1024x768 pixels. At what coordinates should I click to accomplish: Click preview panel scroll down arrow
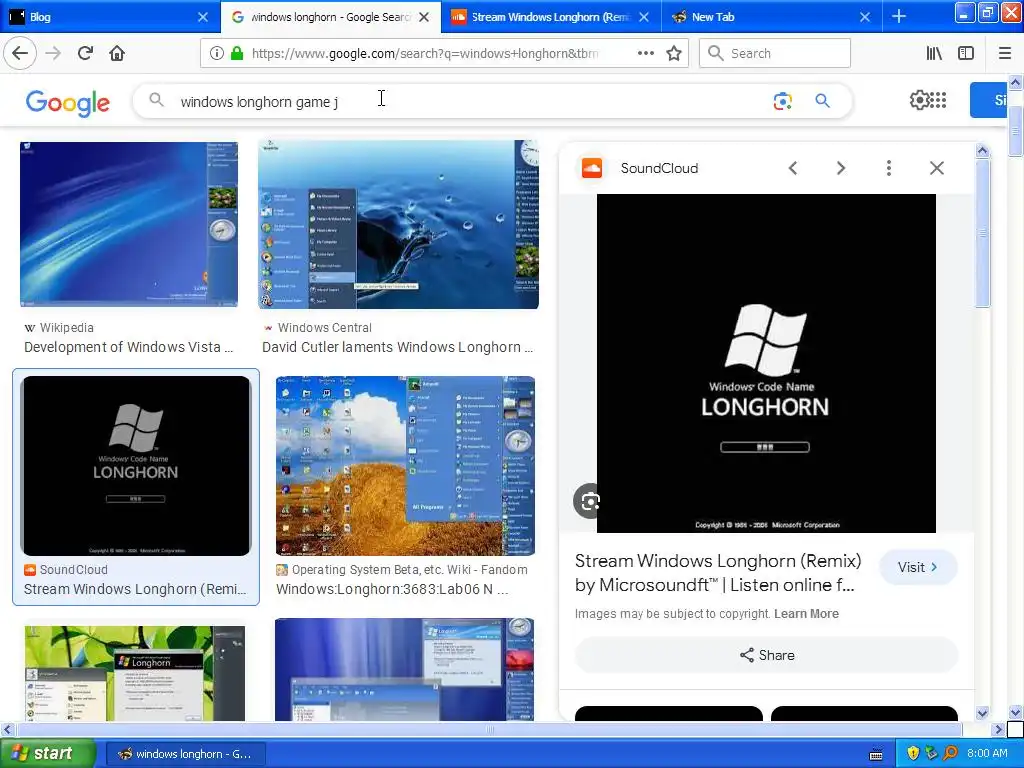click(x=982, y=713)
